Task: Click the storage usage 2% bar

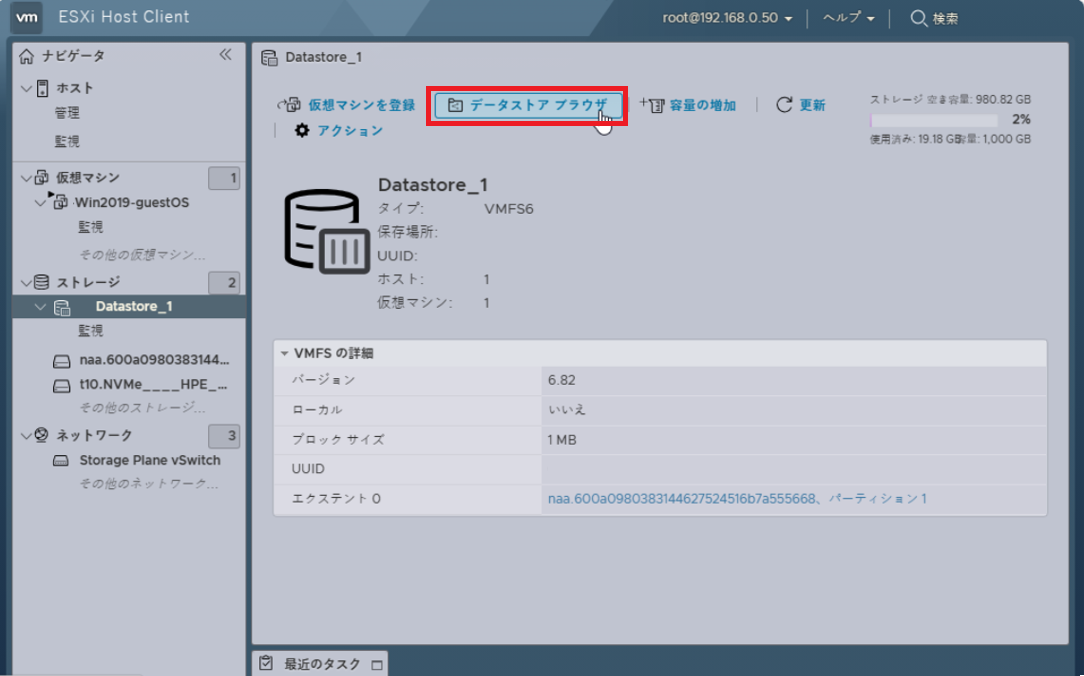Action: coord(950,120)
